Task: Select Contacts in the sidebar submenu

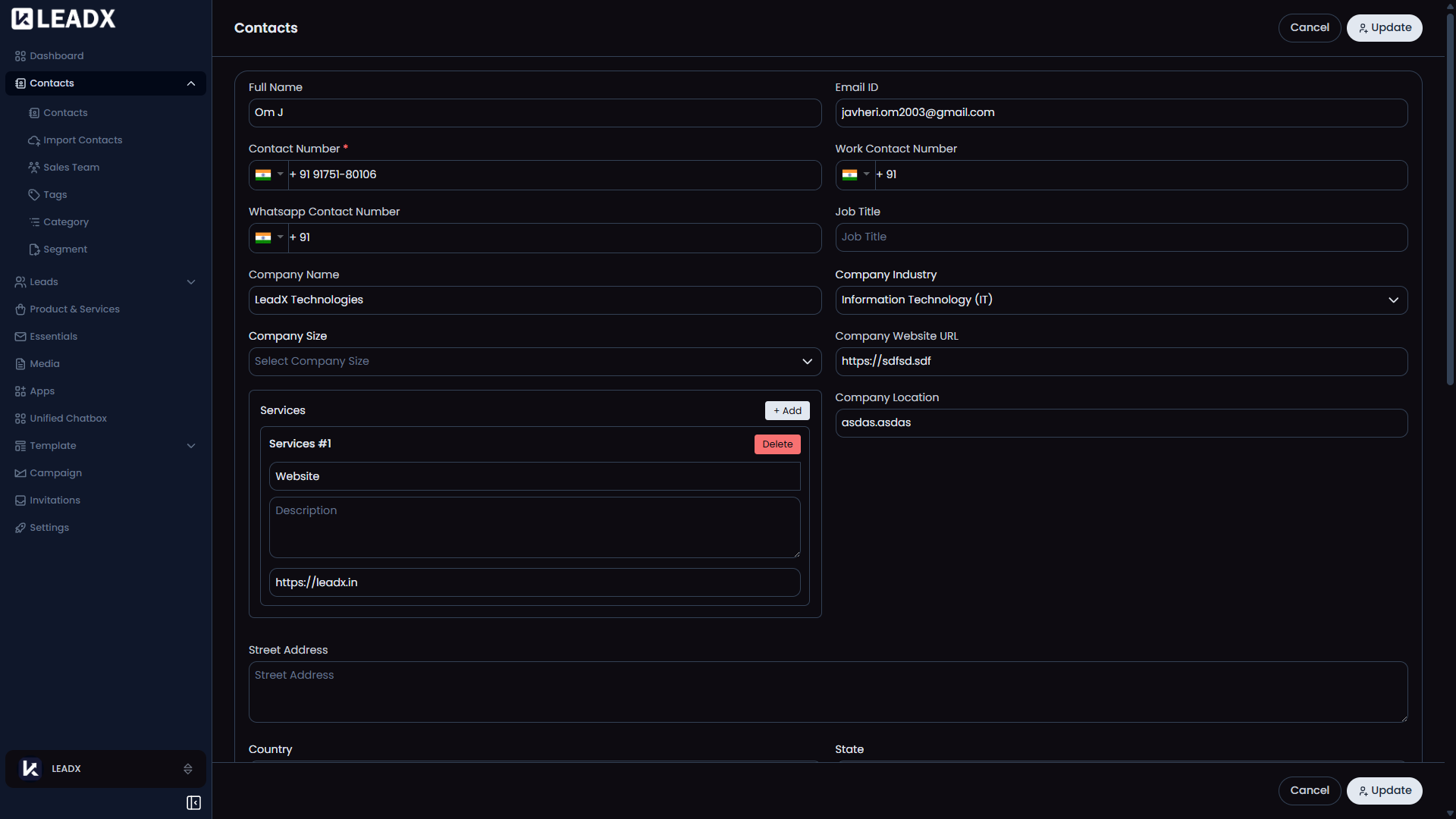Action: 65,112
